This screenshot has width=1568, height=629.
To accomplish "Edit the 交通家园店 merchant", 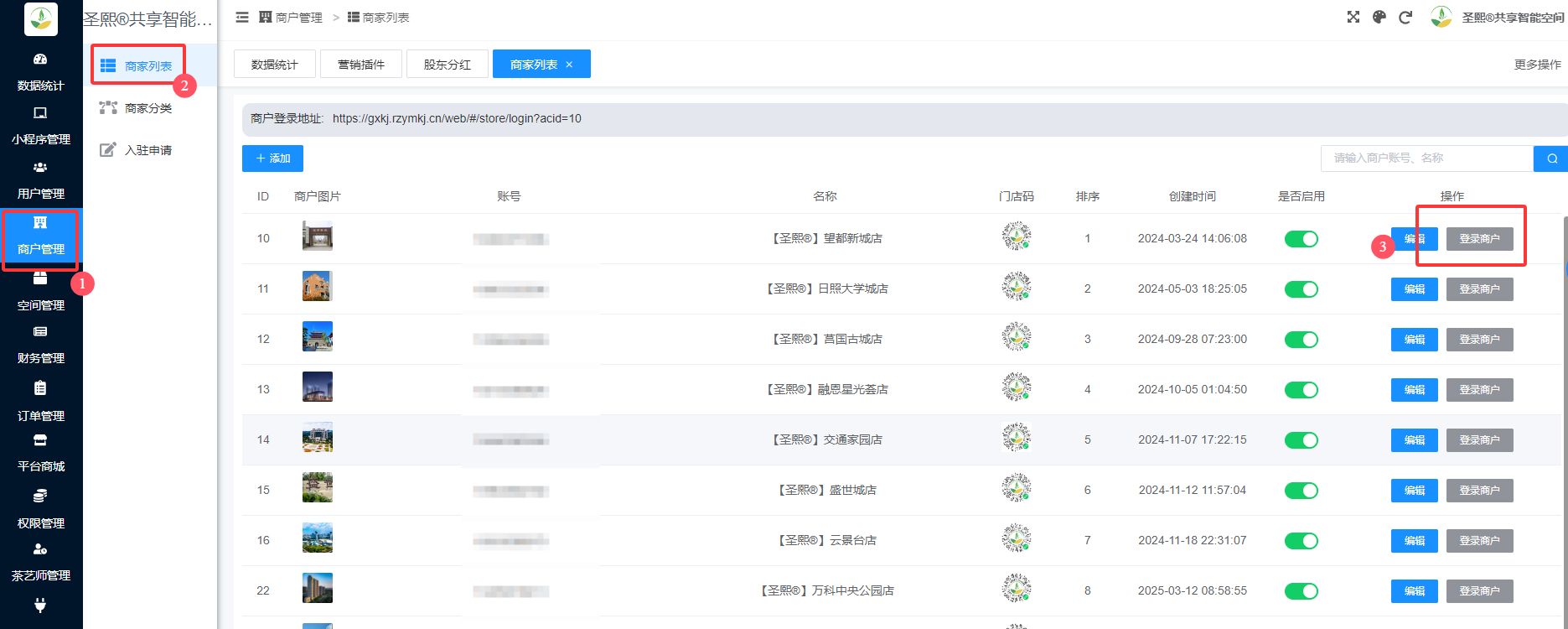I will click(1415, 440).
